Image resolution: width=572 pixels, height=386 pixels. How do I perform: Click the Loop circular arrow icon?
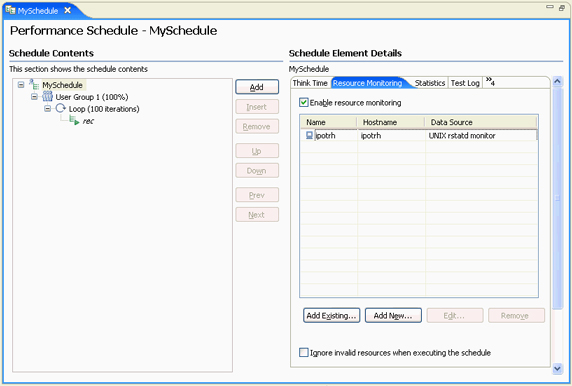[x=61, y=108]
